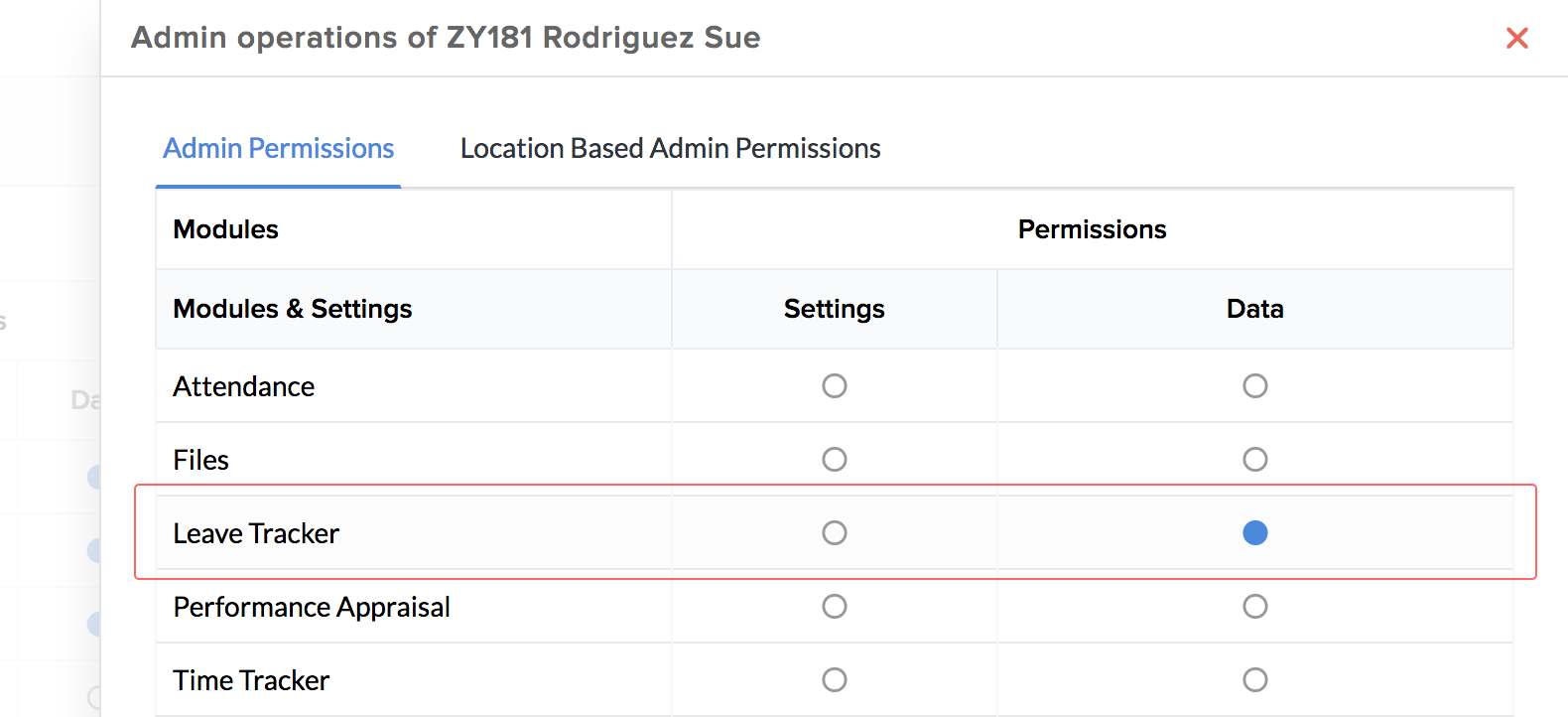Click the Leave Tracker row label
Image resolution: width=1568 pixels, height=717 pixels.
tap(256, 534)
